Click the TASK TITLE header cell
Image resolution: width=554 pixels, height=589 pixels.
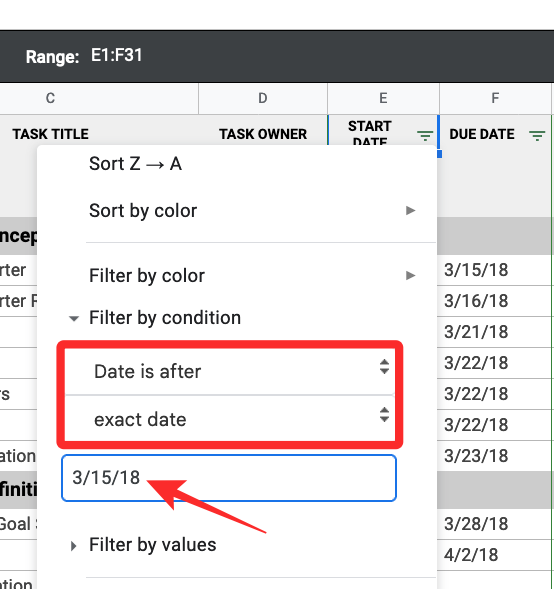[x=51, y=134]
